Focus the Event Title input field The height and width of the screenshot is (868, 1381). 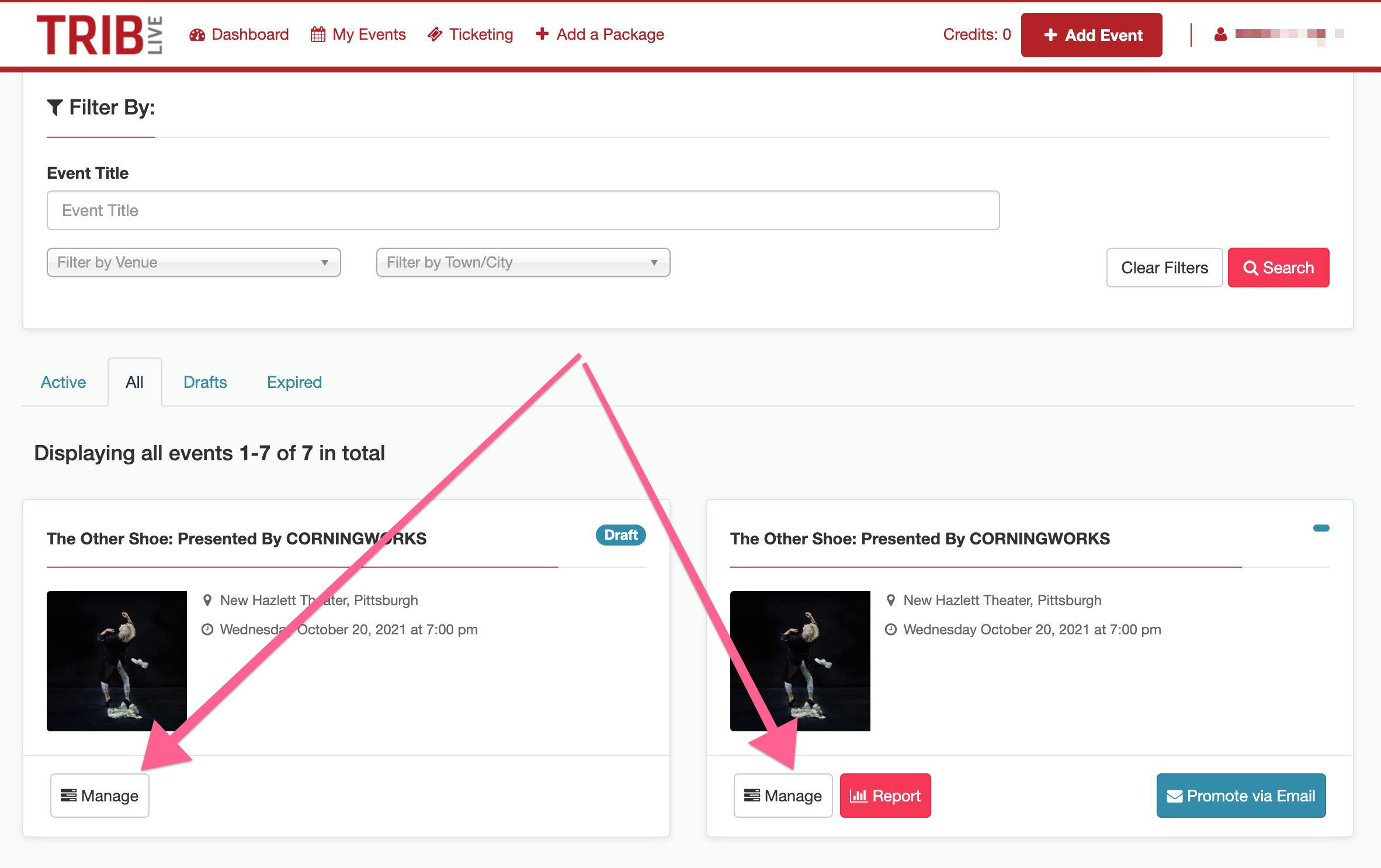523,210
